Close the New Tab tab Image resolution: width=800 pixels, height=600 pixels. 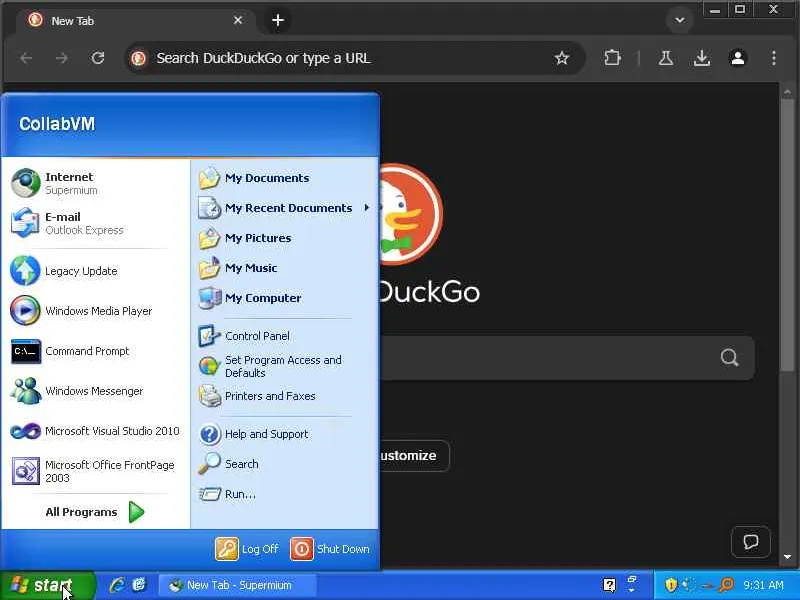238,20
